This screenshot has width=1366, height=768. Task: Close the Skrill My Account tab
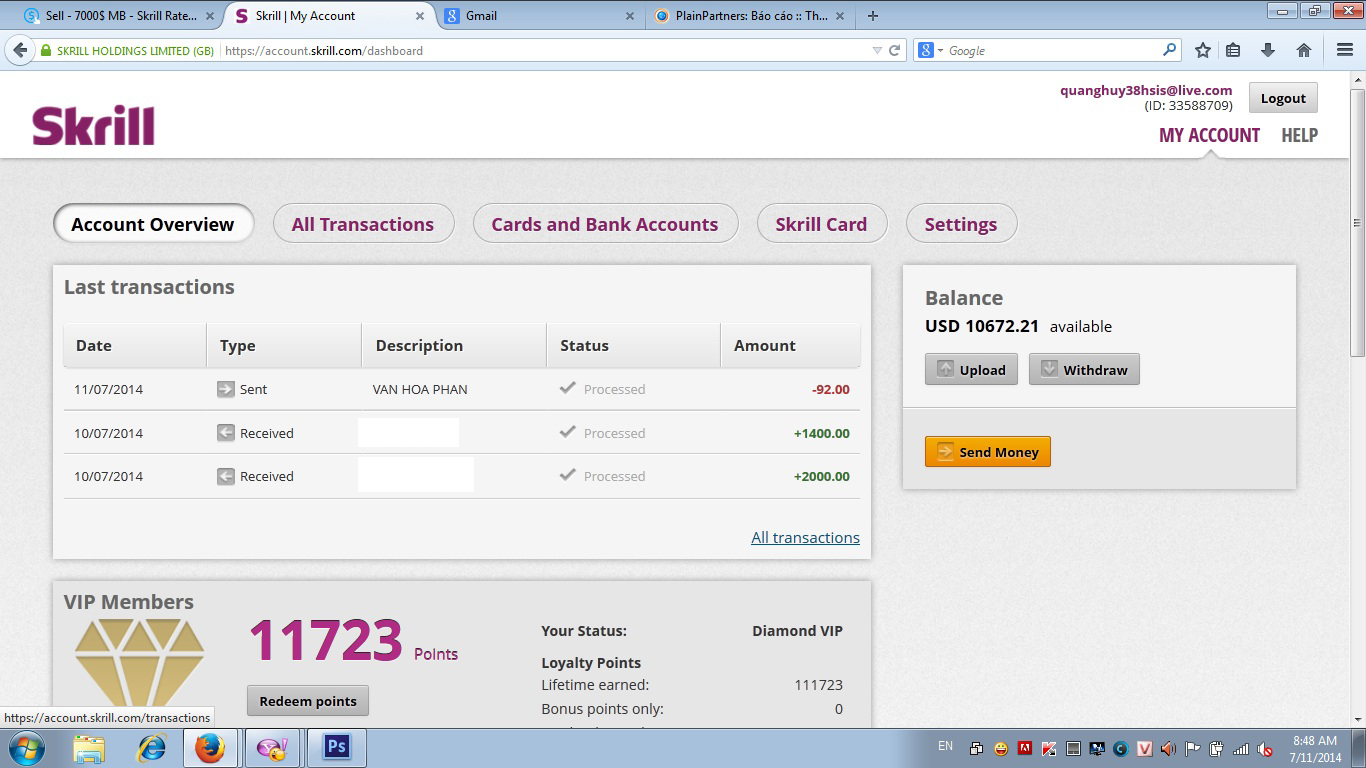tap(420, 16)
